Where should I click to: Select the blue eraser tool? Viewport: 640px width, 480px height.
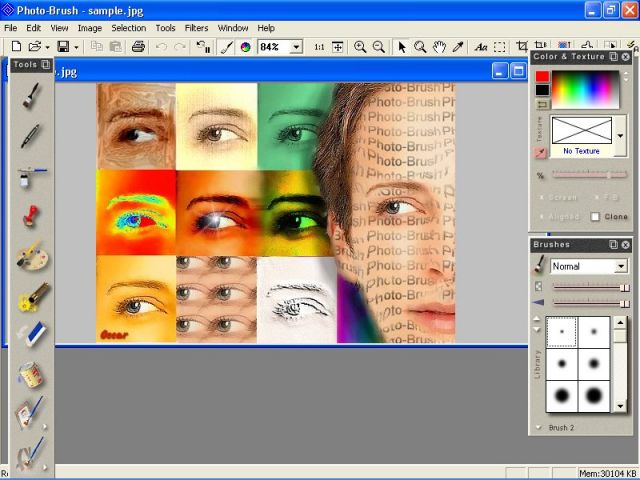[x=32, y=334]
